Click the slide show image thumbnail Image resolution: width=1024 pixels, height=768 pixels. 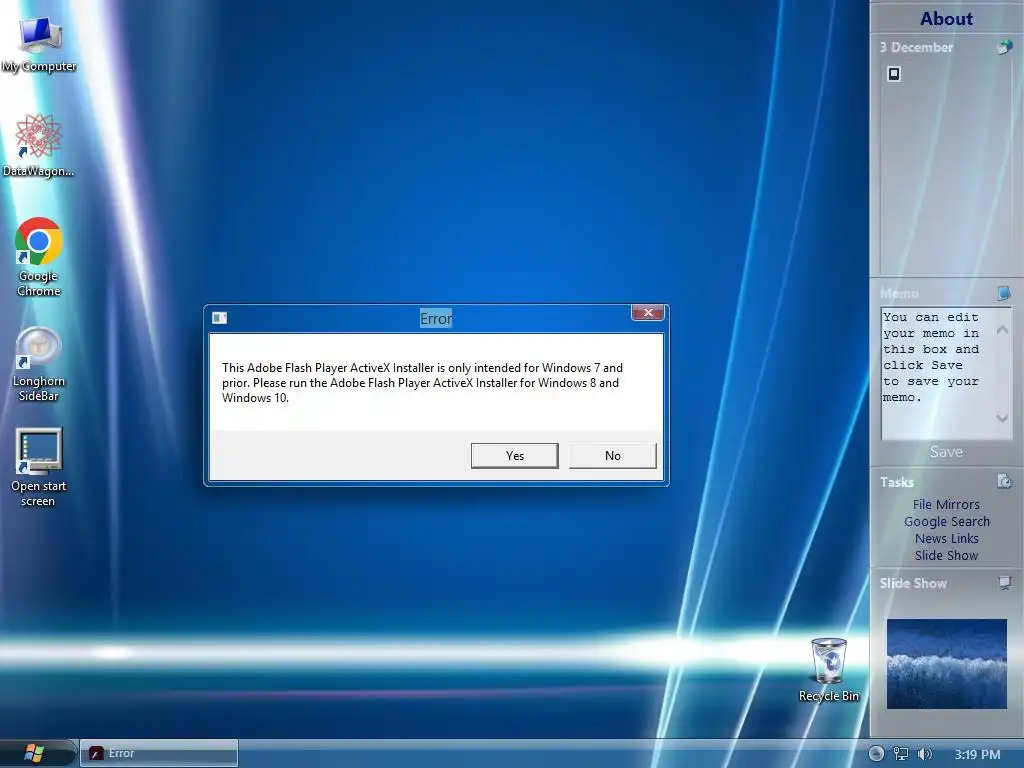(x=946, y=664)
